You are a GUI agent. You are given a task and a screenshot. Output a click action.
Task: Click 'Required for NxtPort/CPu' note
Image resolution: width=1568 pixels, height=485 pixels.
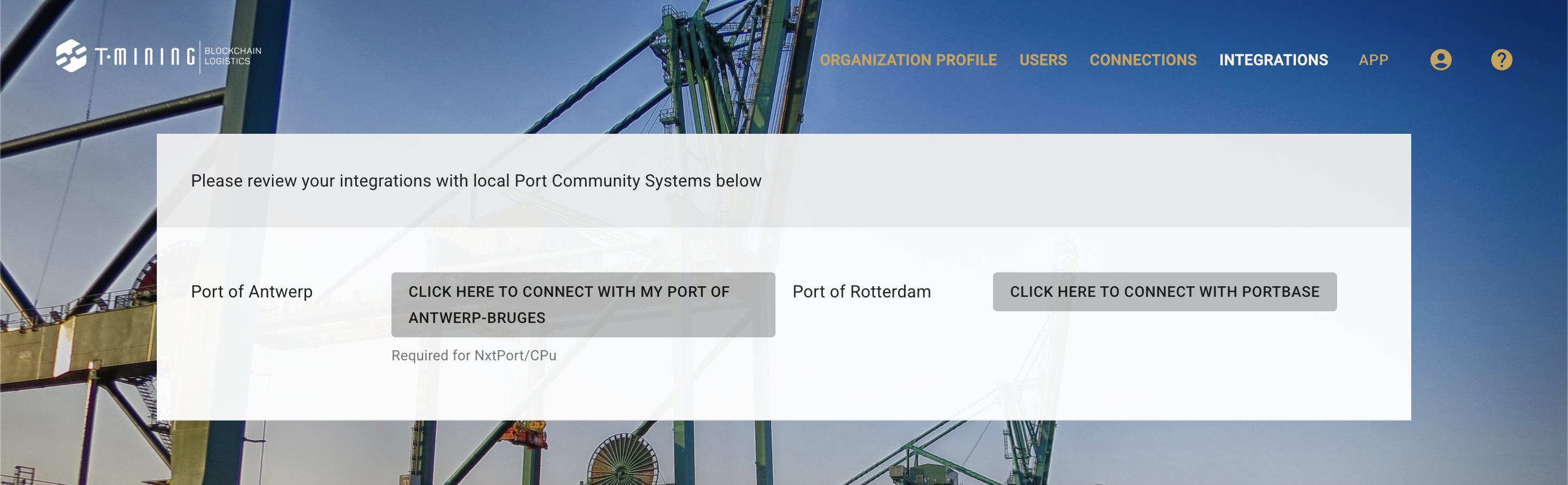pyautogui.click(x=474, y=355)
